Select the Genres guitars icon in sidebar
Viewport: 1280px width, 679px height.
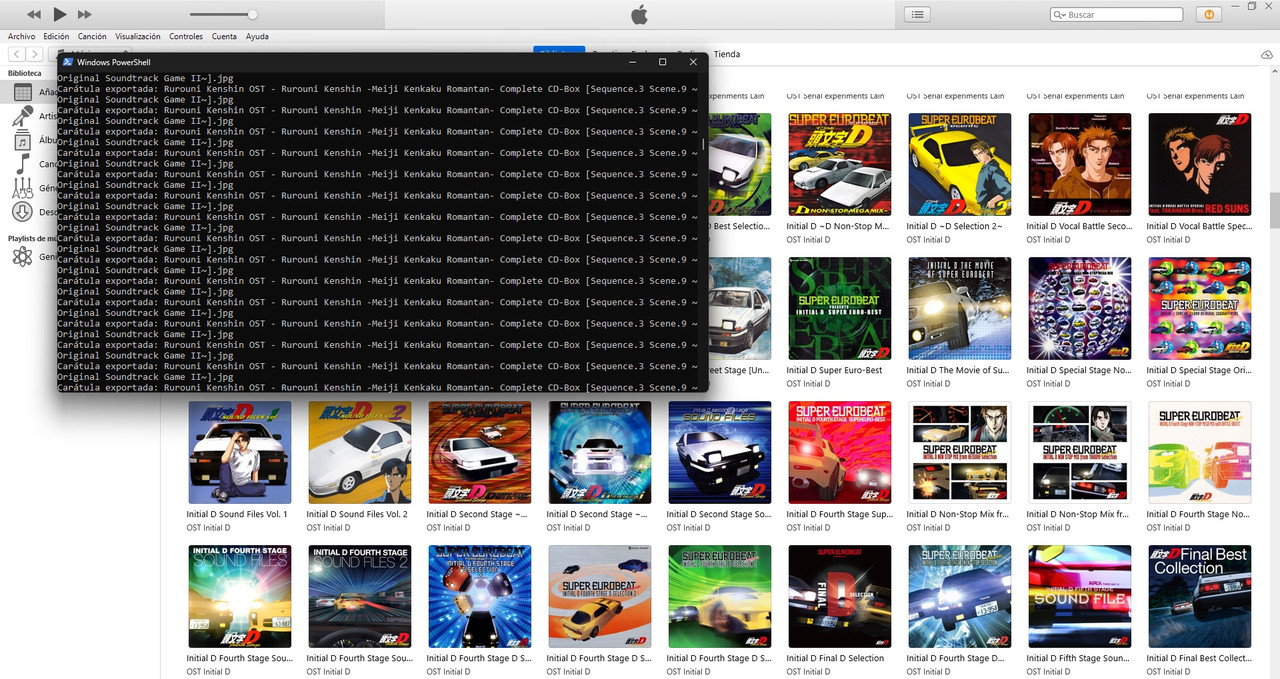tap(23, 188)
